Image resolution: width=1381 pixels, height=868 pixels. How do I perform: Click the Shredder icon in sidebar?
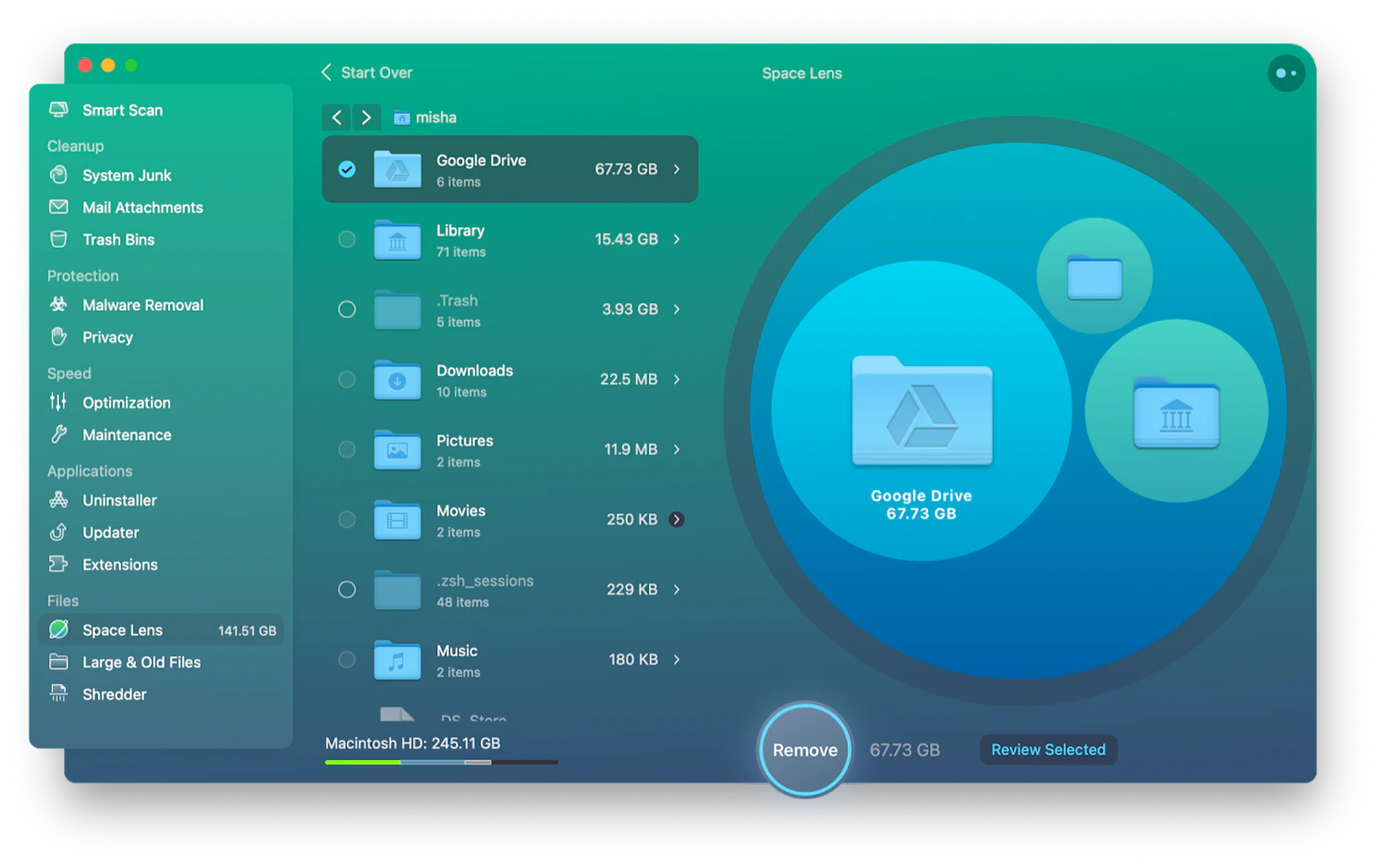[x=58, y=693]
